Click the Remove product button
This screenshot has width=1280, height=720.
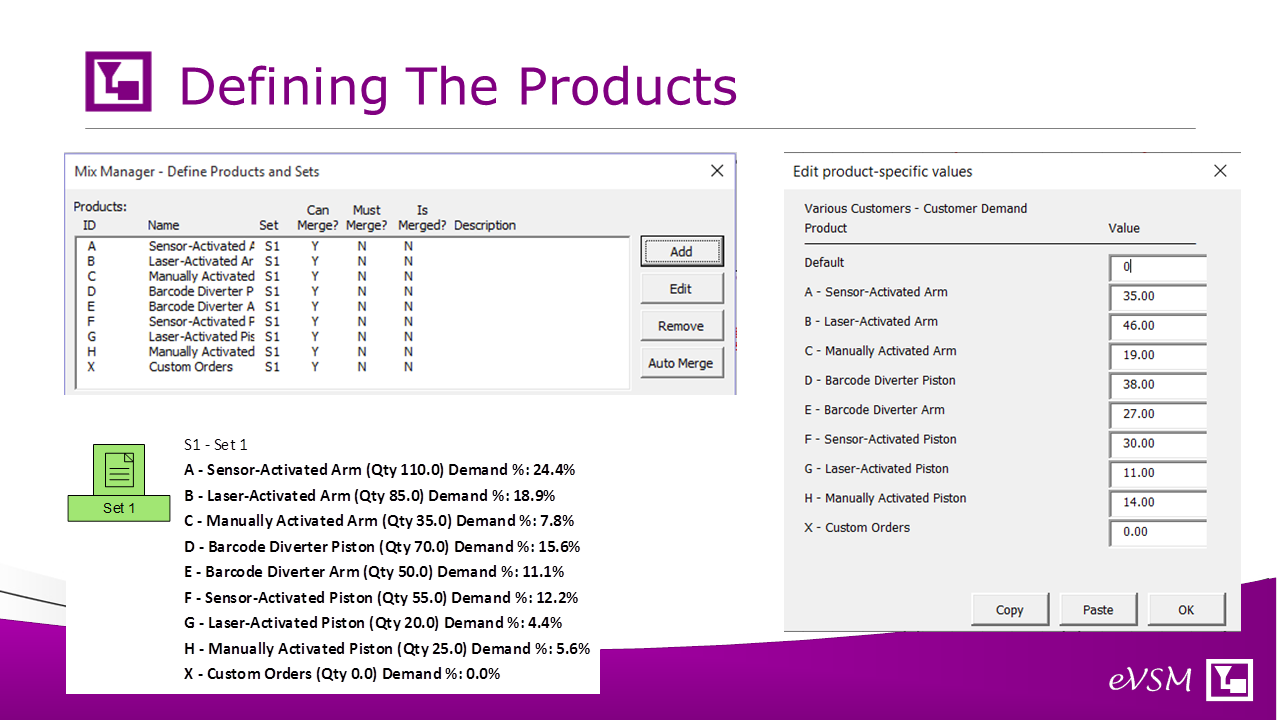[x=680, y=326]
